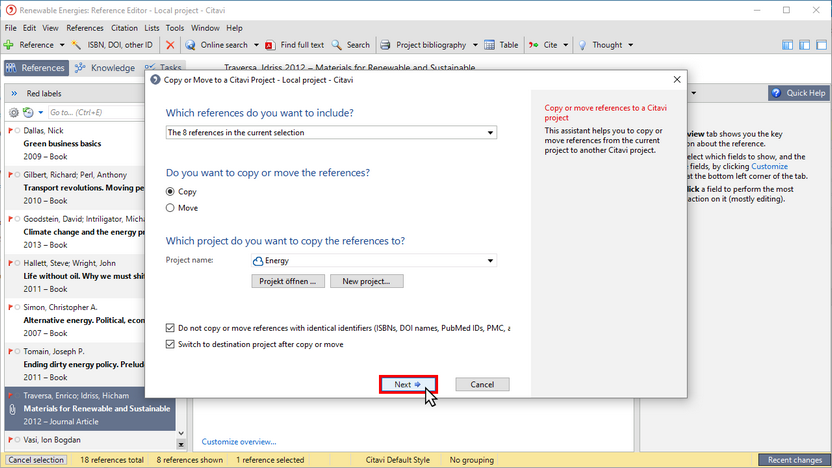Click the Project bibliography printer icon
832x468 pixels.
point(385,45)
